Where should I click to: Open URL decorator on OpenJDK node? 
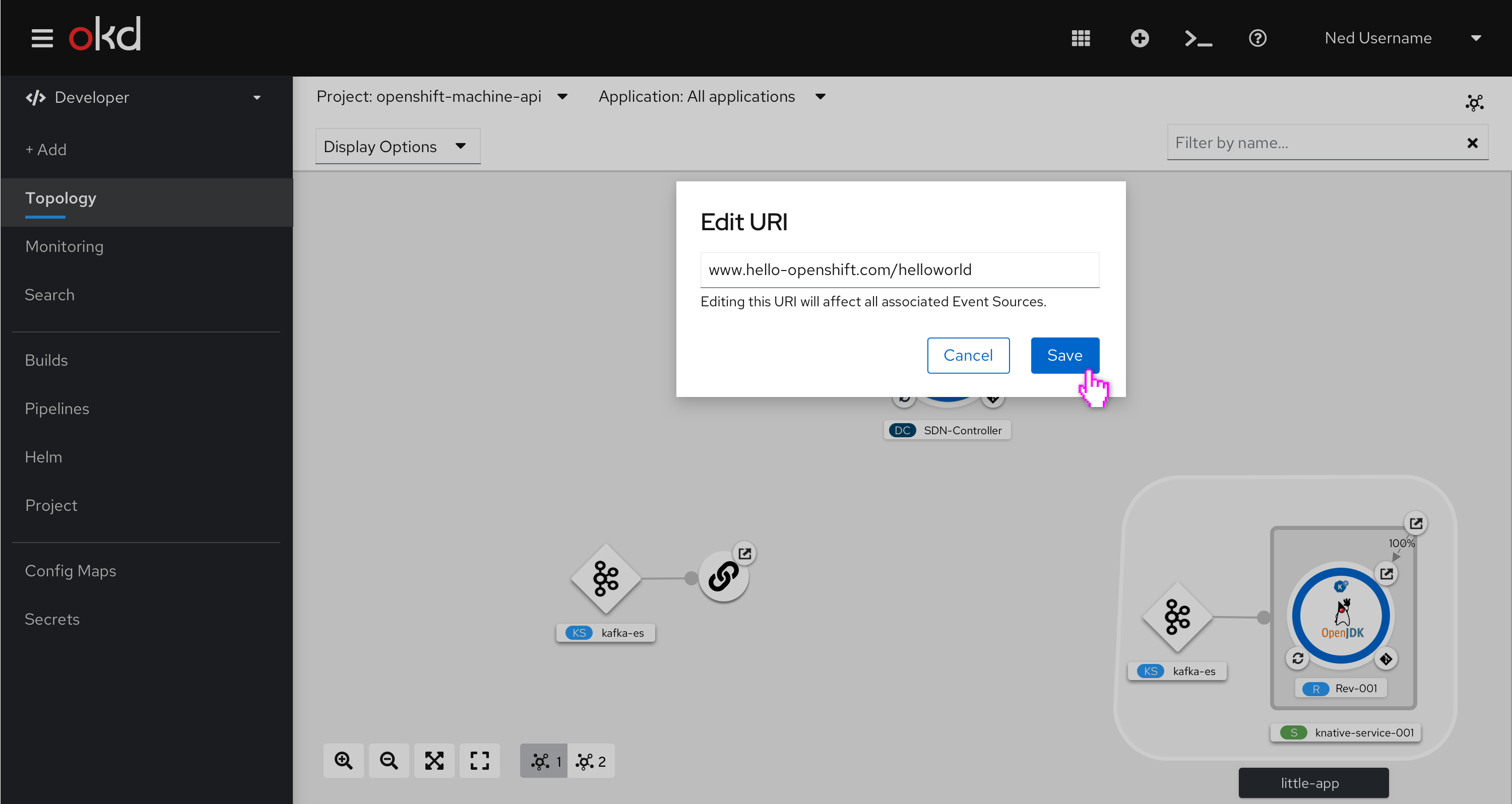(x=1387, y=573)
